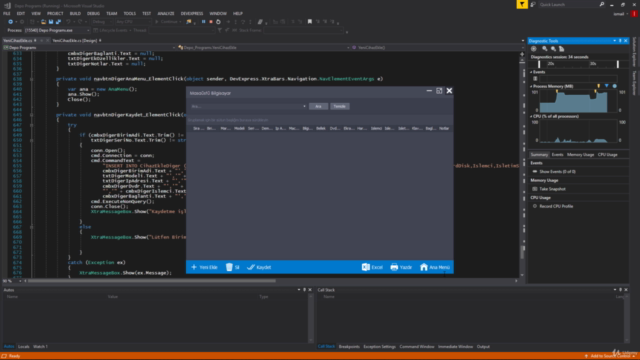This screenshot has width=640, height=360.
Task: Click the Open File toolbar icon
Action: pos(43,22)
